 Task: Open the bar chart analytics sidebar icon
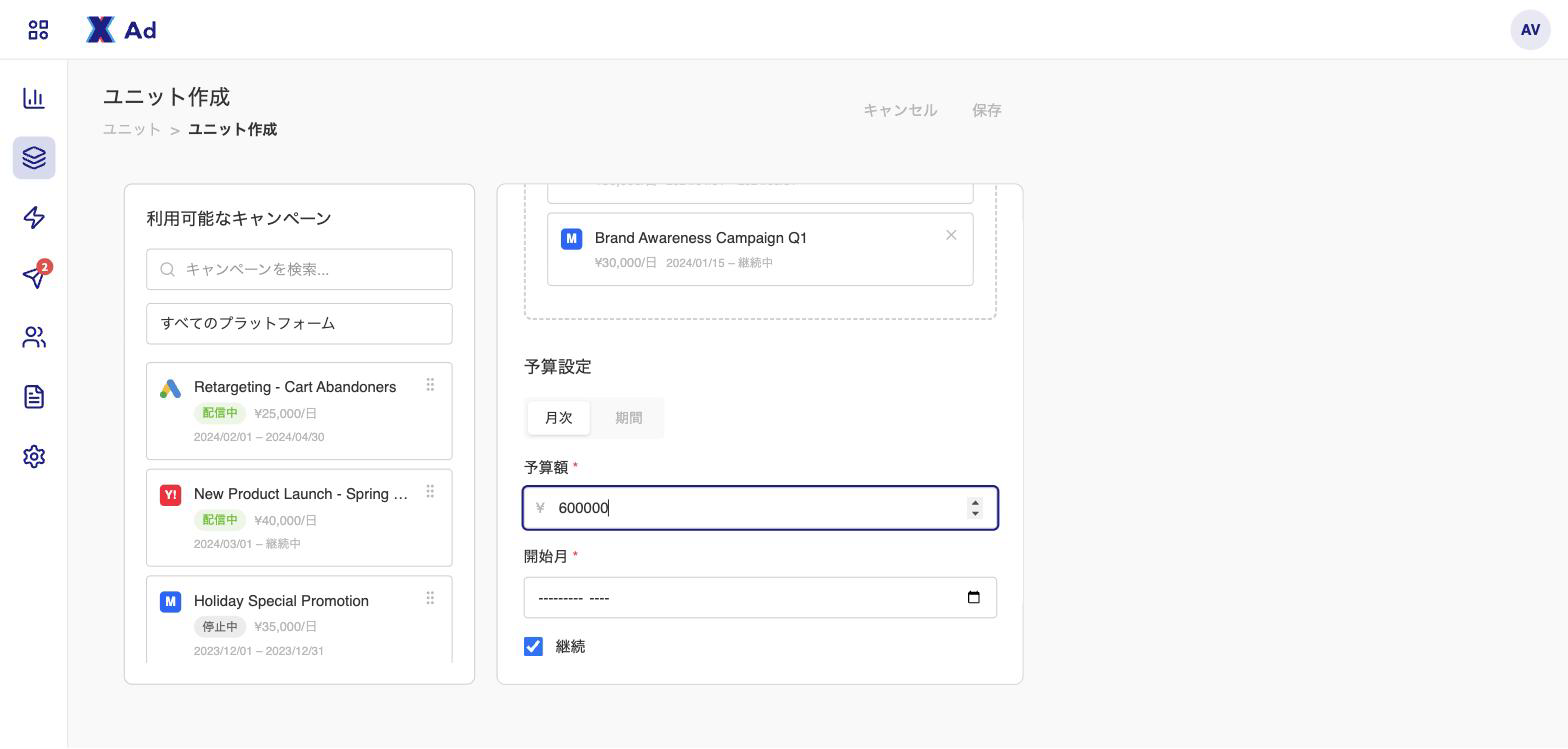pos(34,98)
